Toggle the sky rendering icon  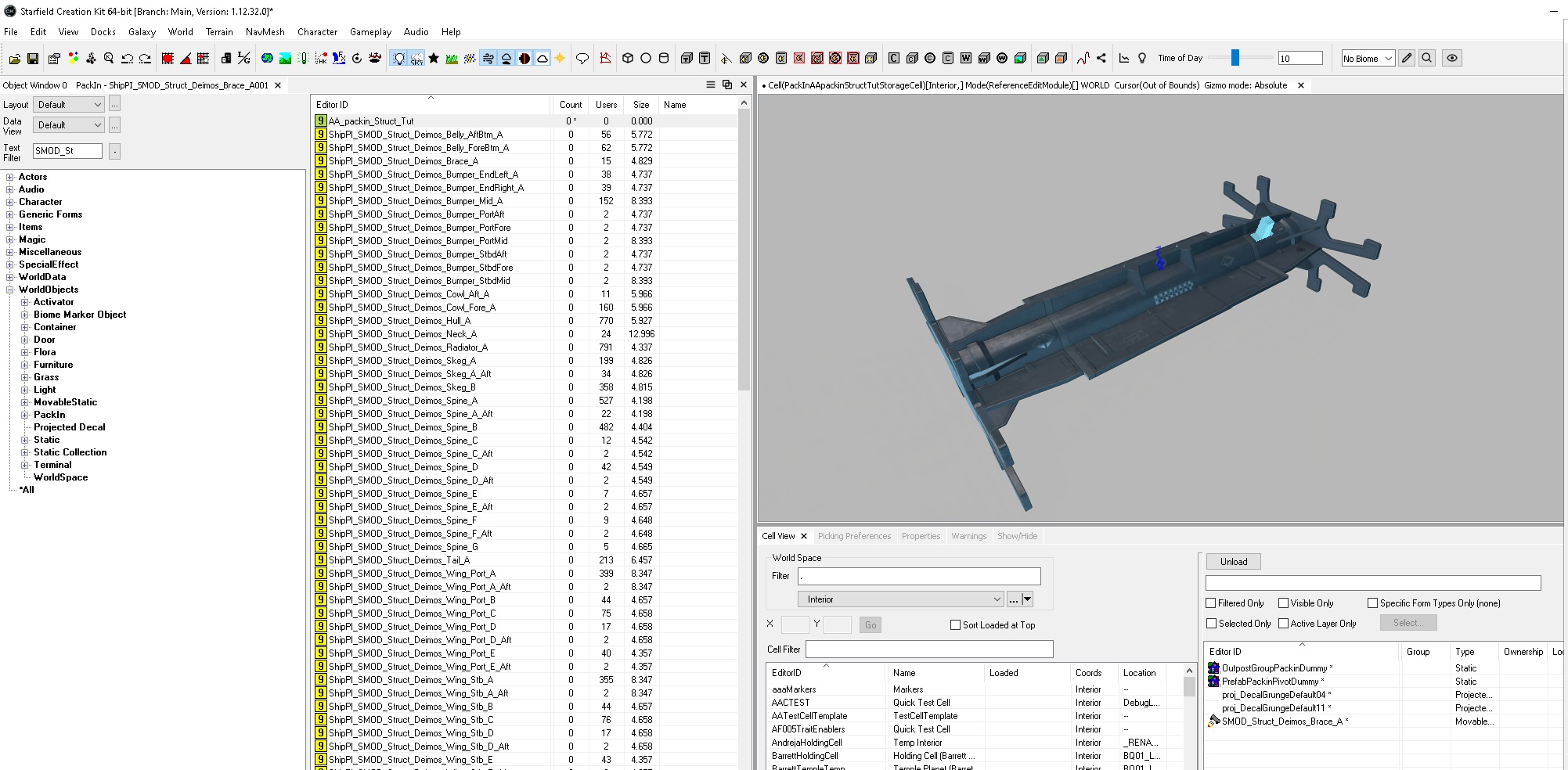coord(416,58)
